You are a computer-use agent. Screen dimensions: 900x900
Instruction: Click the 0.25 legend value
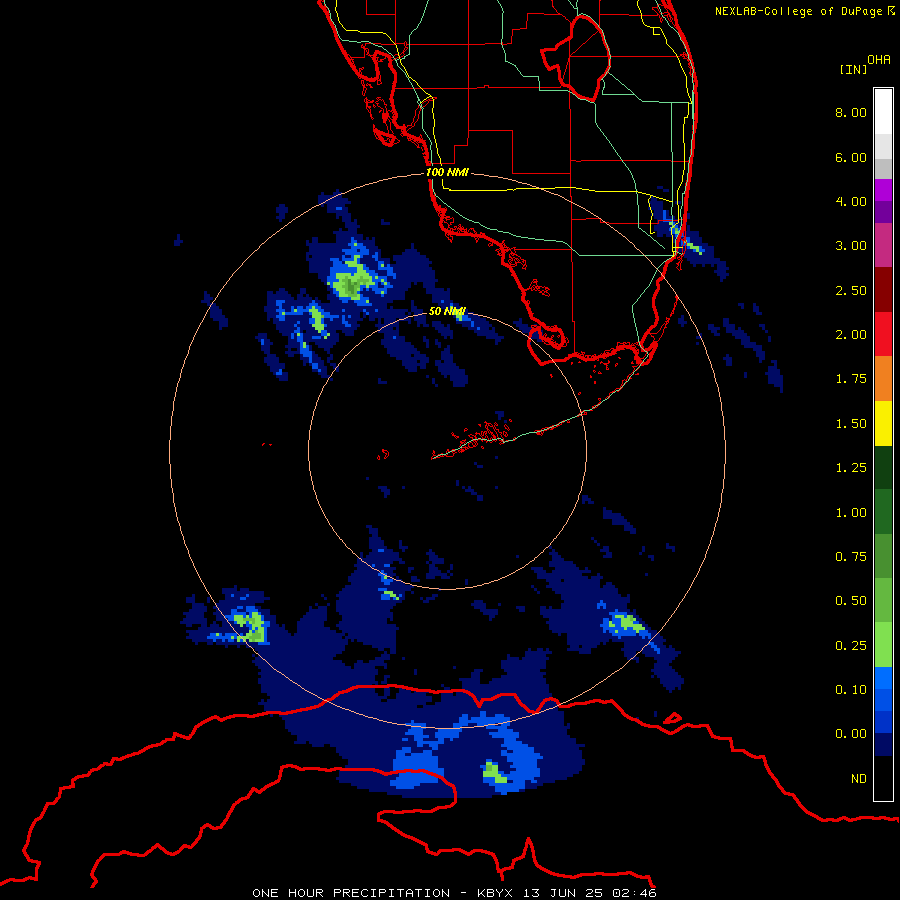(851, 646)
